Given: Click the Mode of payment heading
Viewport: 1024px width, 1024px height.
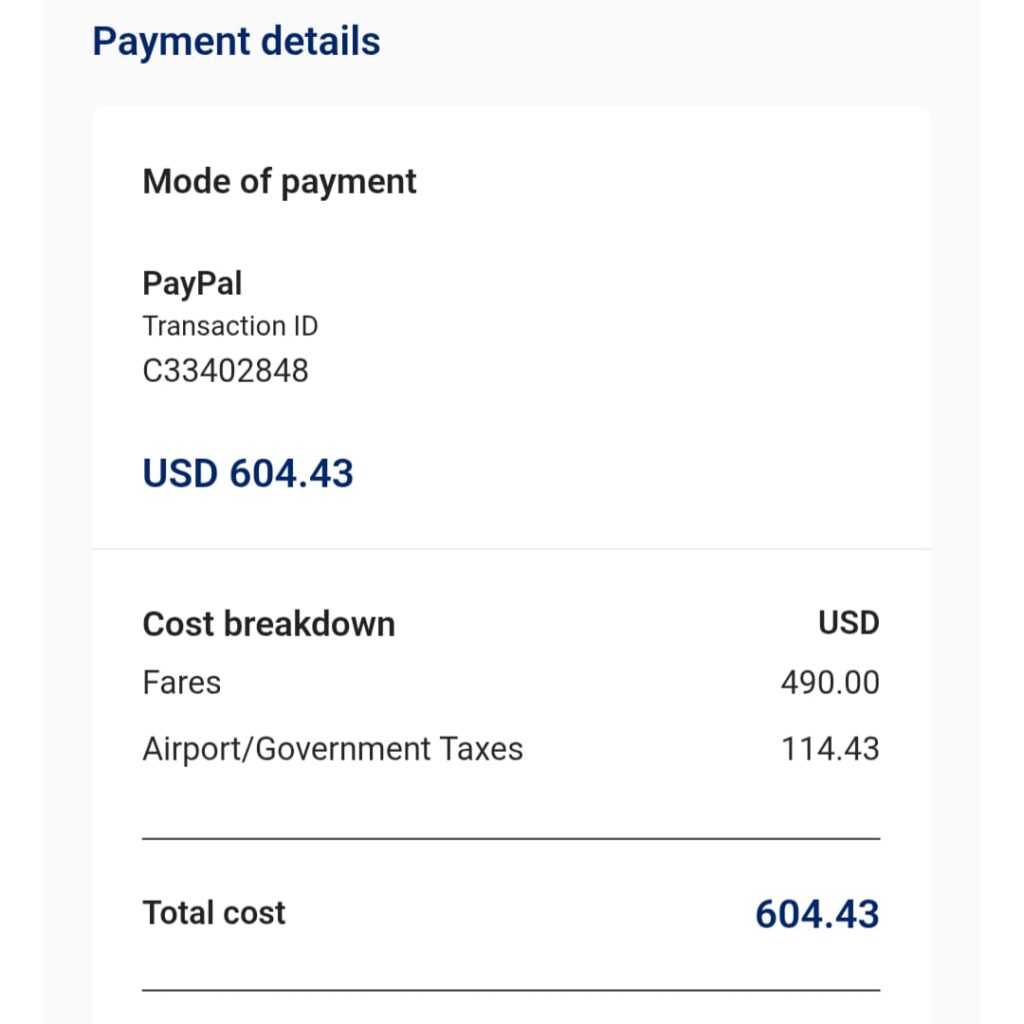Looking at the screenshot, I should click(279, 182).
